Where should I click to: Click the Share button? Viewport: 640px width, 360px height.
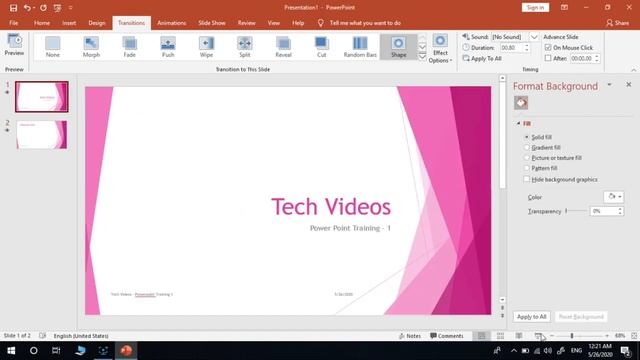click(618, 23)
